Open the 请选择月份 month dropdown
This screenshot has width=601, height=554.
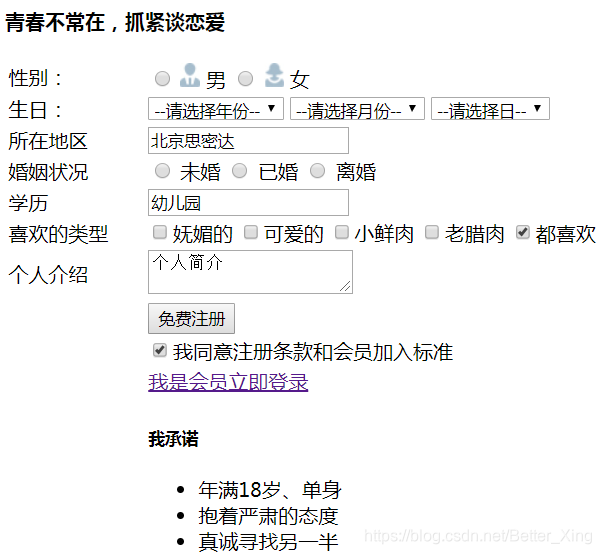357,109
